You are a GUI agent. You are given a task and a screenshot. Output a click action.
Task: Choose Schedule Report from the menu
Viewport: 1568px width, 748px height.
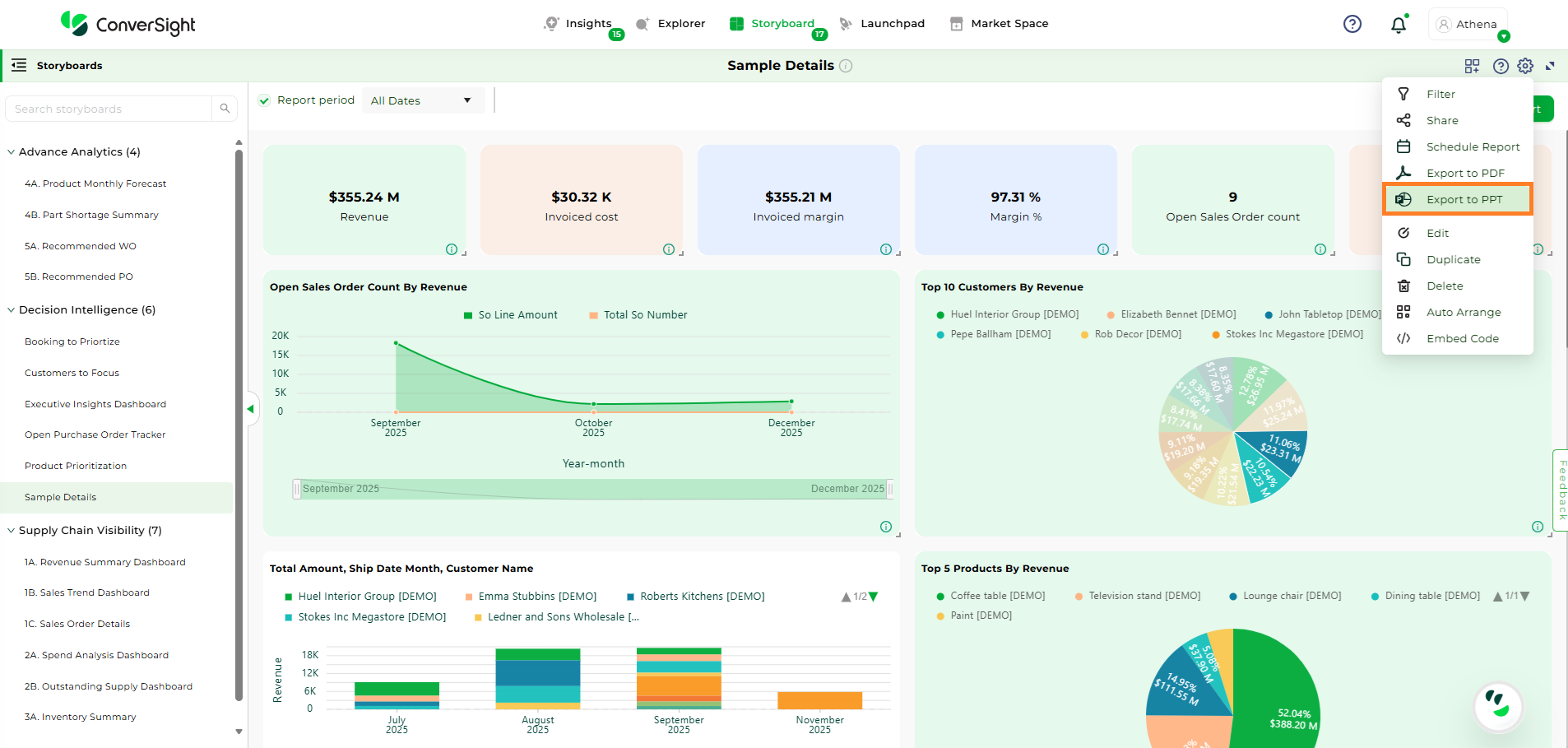tap(1472, 146)
